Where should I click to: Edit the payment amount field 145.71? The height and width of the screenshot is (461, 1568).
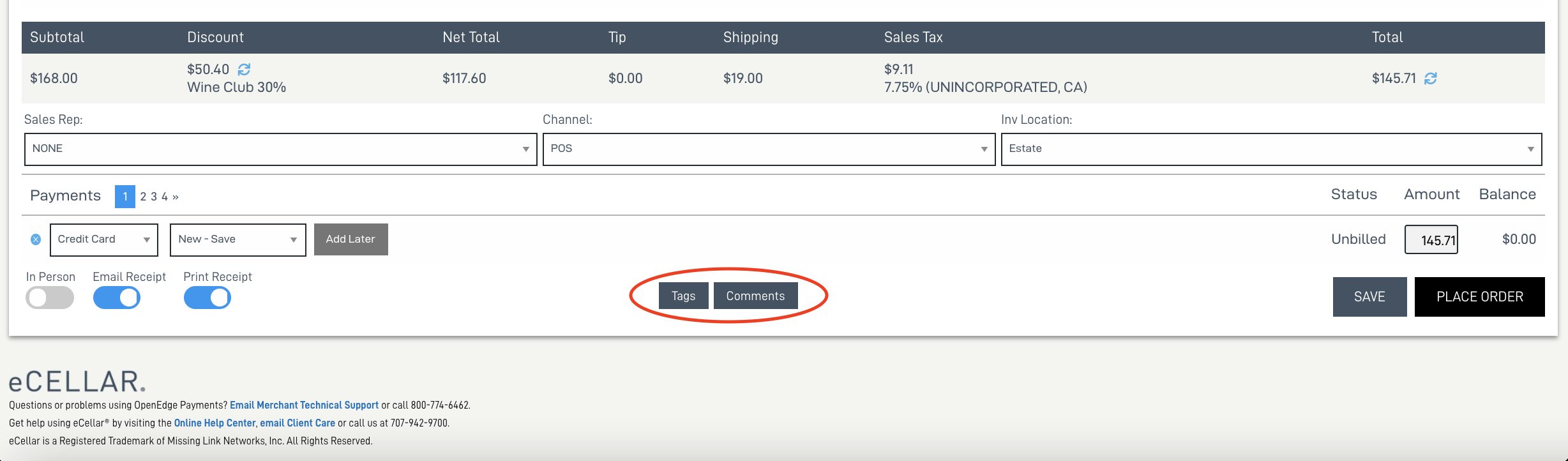click(1431, 239)
